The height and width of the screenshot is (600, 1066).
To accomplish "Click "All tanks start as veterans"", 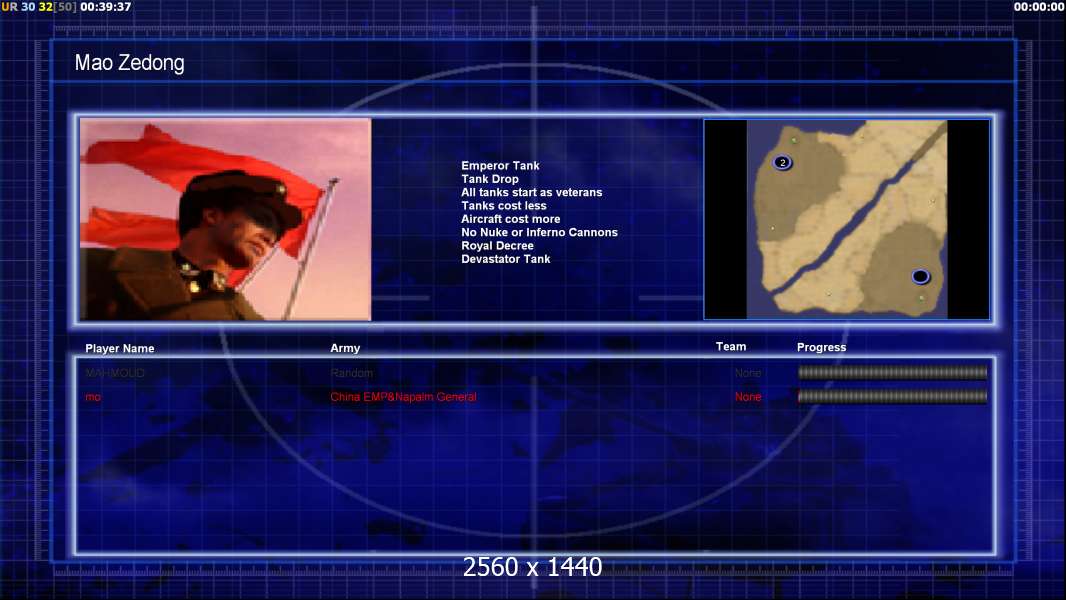I will tap(532, 192).
